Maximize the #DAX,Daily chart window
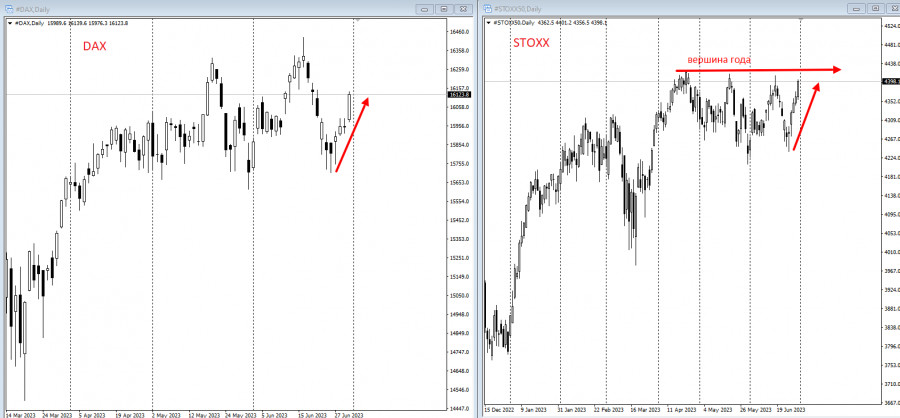This screenshot has width=900, height=418. click(444, 9)
